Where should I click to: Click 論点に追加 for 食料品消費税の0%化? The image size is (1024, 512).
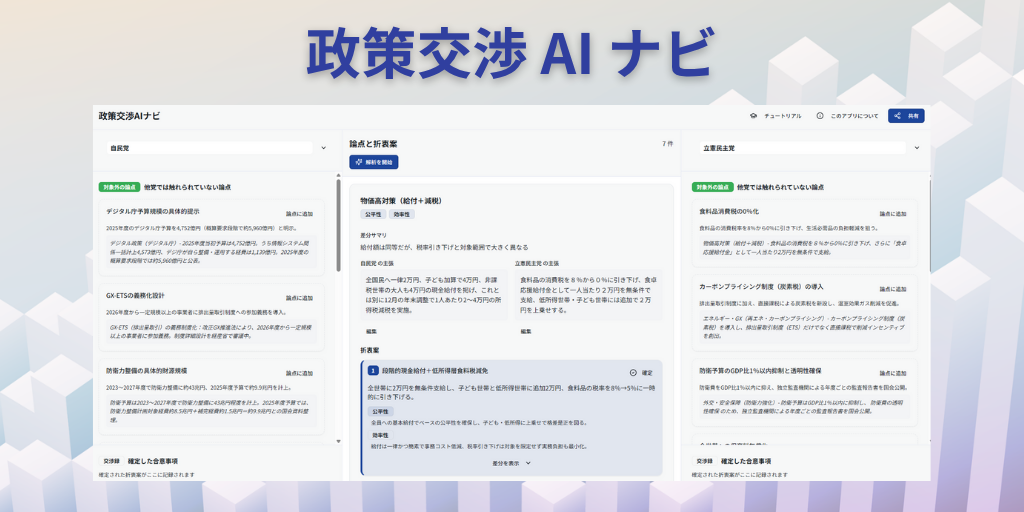(892, 214)
